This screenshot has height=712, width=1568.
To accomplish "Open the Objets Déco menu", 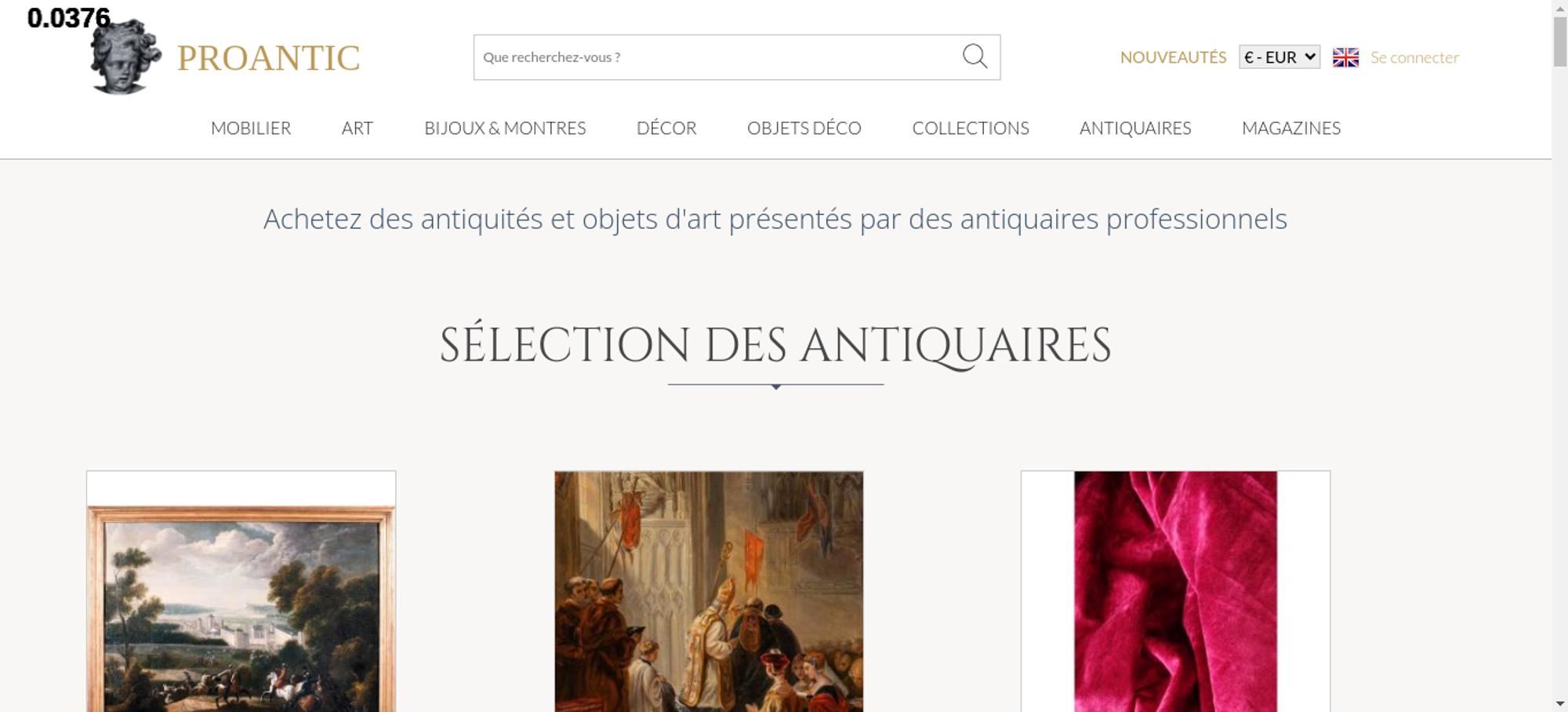I will [x=804, y=128].
